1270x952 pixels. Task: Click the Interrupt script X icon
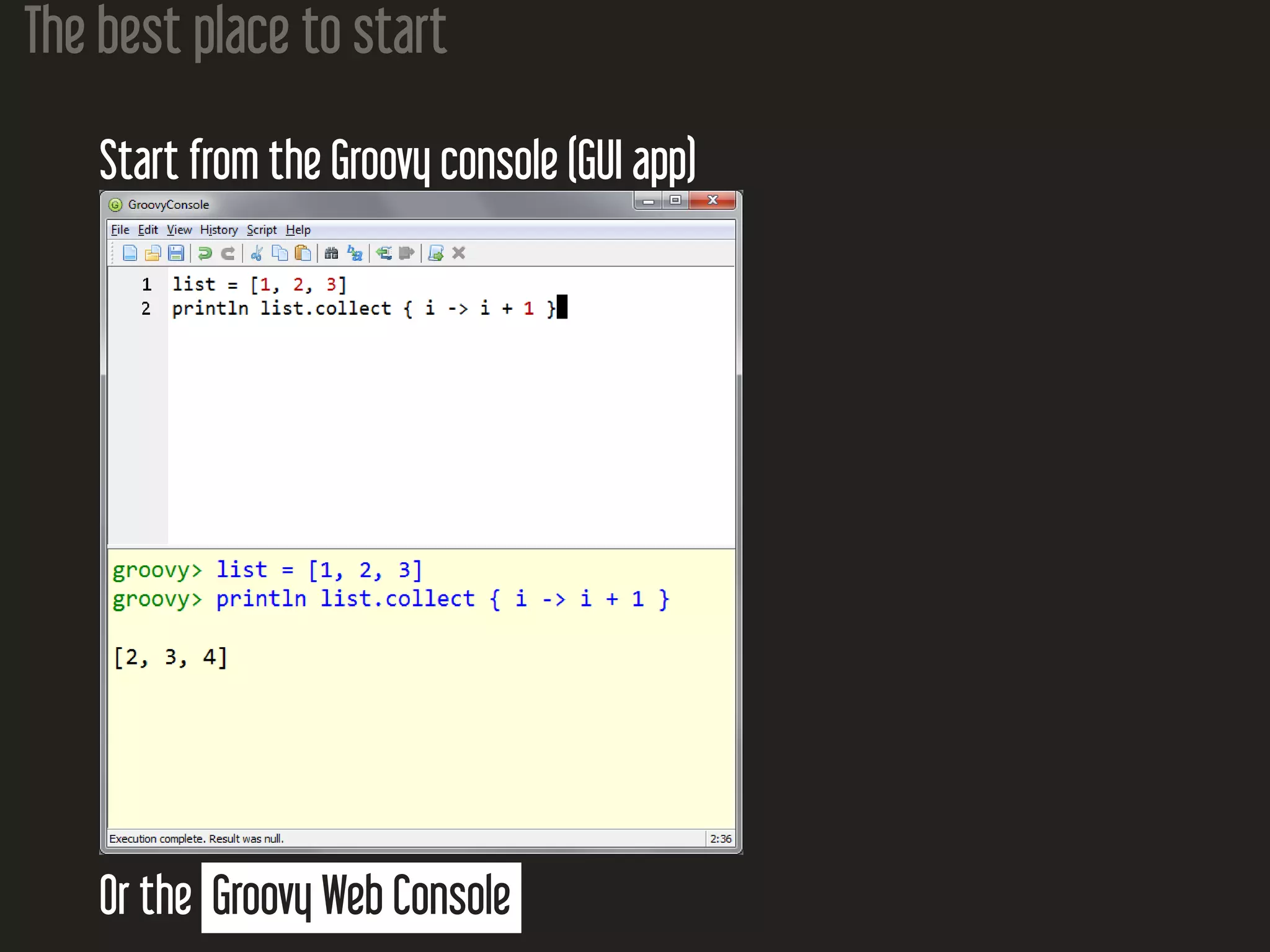click(459, 253)
